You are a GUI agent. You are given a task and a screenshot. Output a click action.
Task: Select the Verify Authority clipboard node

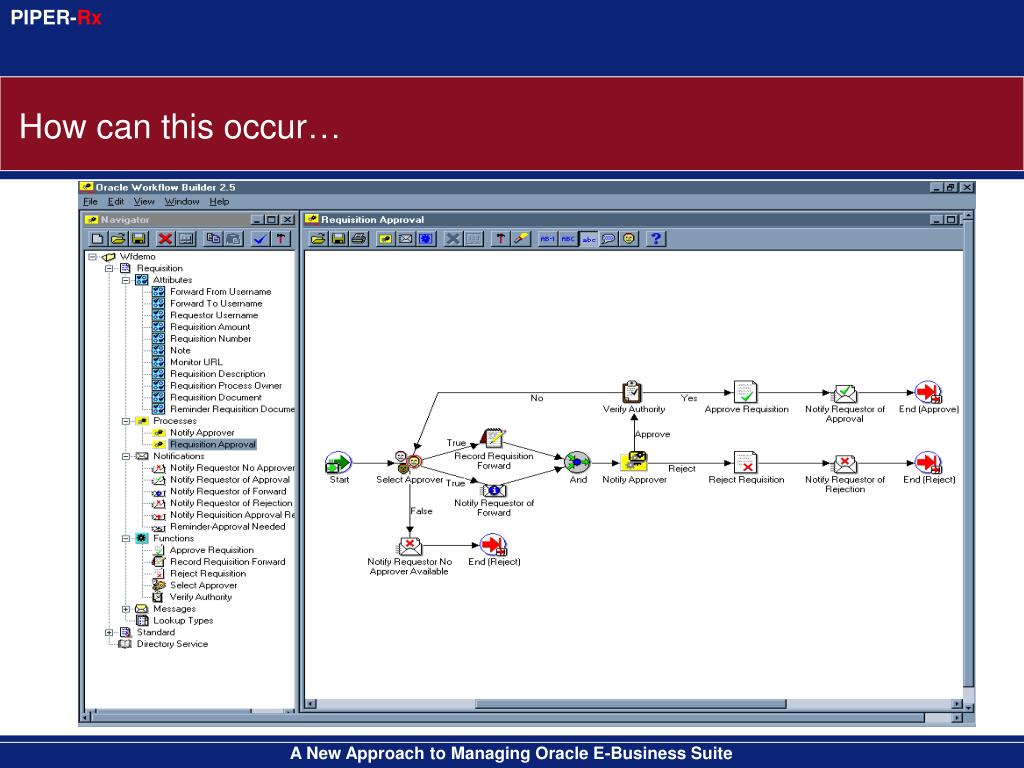pyautogui.click(x=632, y=392)
